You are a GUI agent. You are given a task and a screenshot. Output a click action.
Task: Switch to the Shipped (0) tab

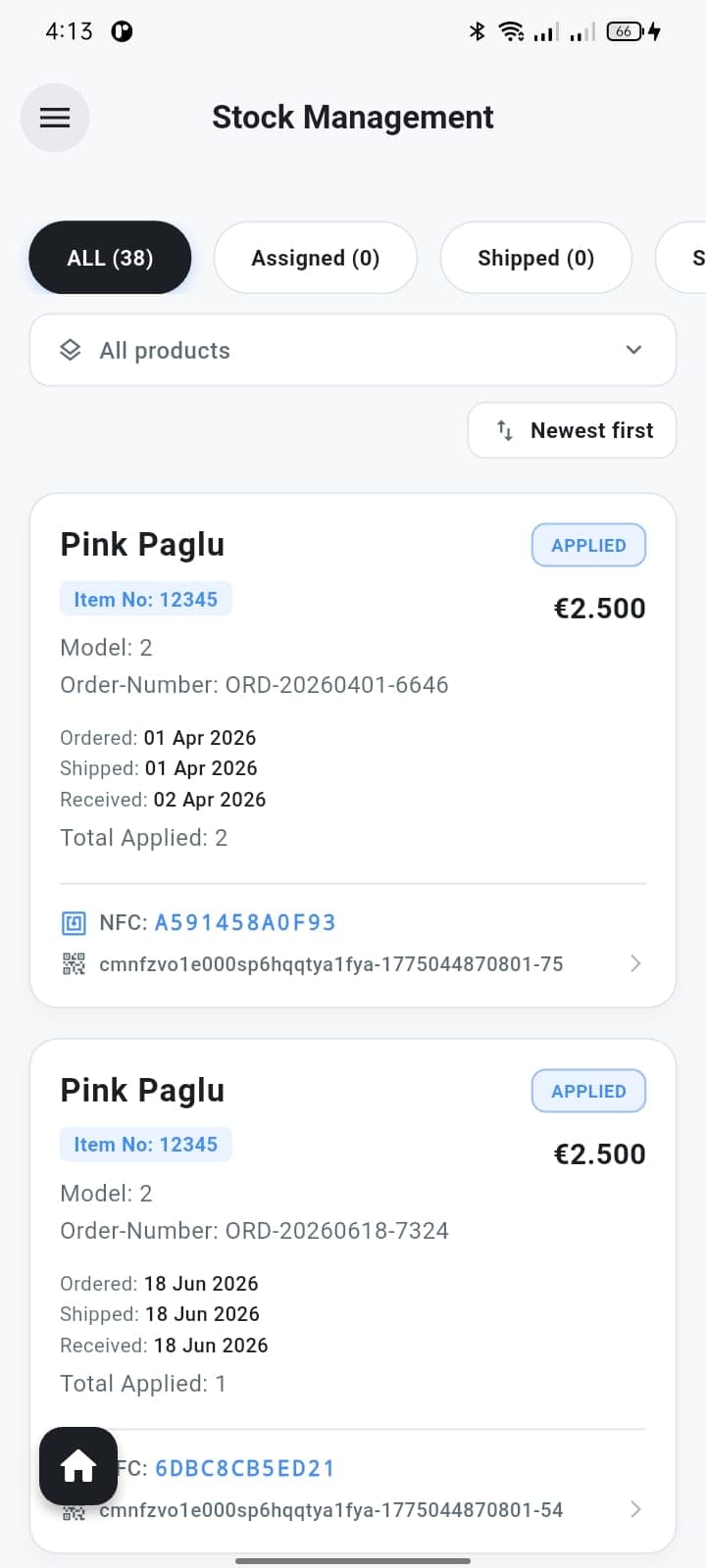pyautogui.click(x=536, y=258)
